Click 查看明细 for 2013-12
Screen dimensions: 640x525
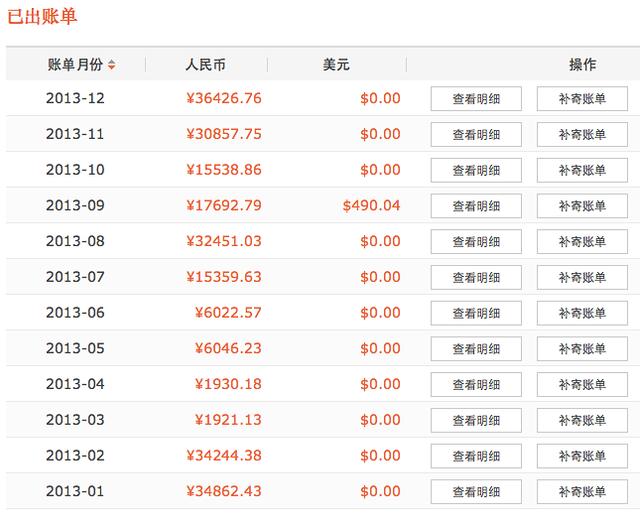click(x=476, y=98)
